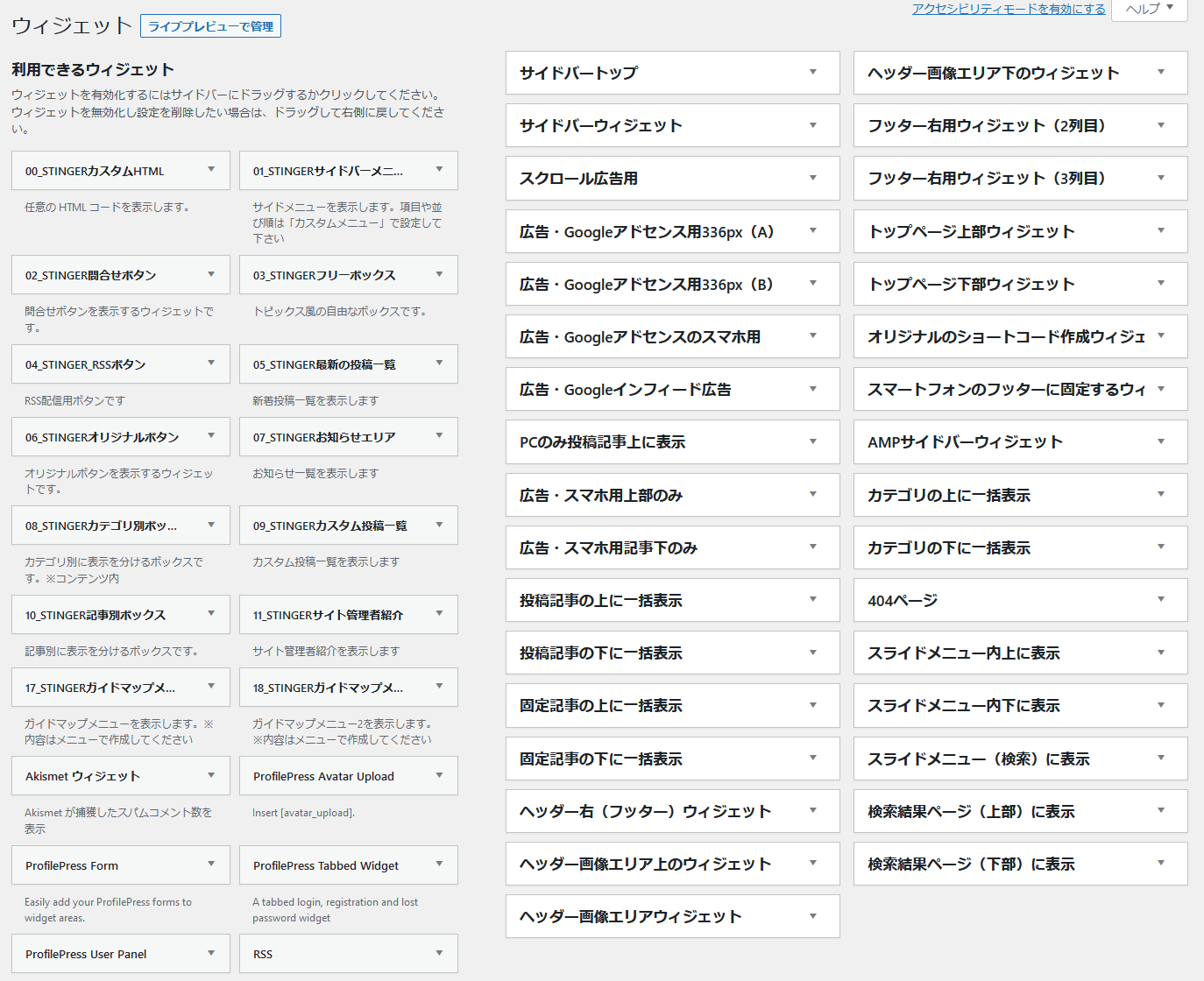Click ProfilePress Form widget arrow
The image size is (1204, 981).
tap(211, 865)
